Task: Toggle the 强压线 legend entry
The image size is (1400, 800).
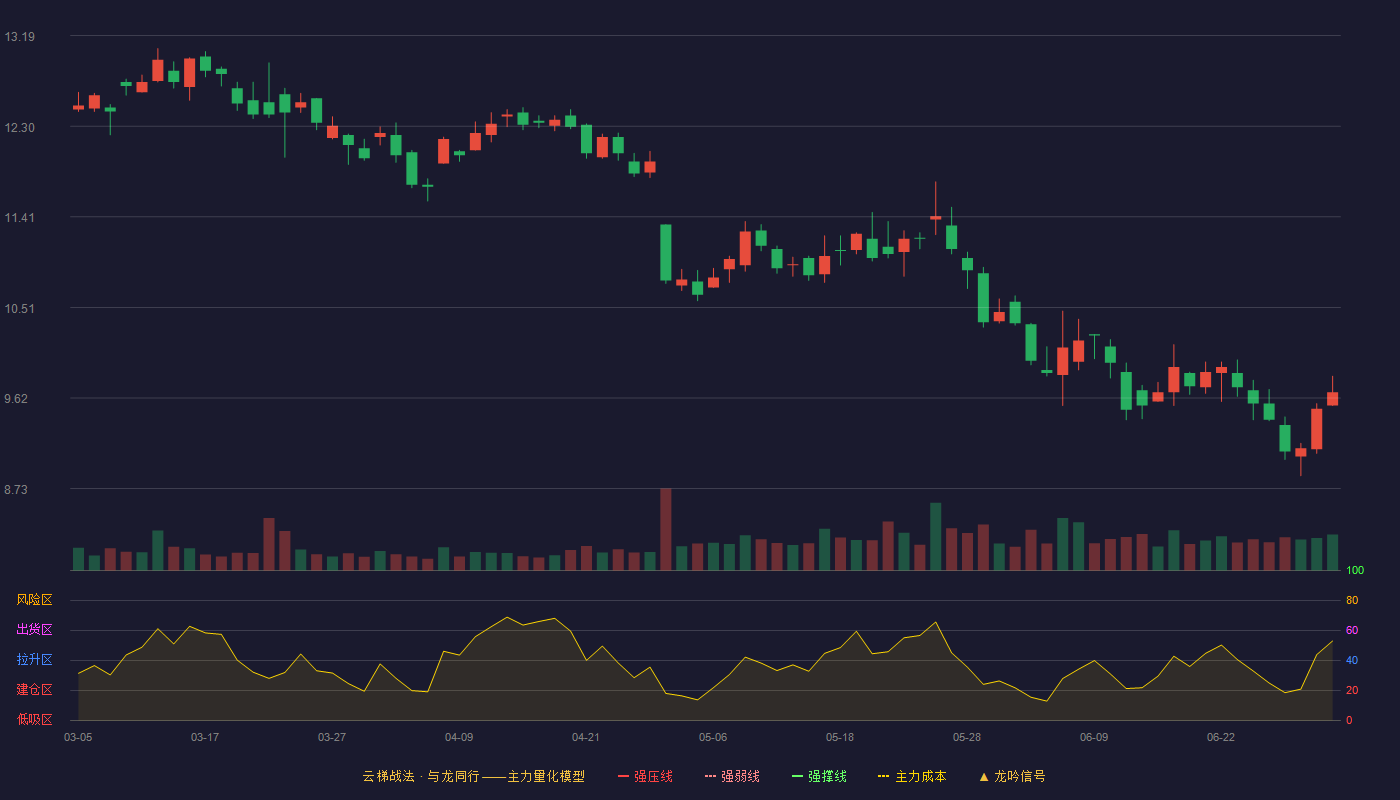Action: point(645,776)
